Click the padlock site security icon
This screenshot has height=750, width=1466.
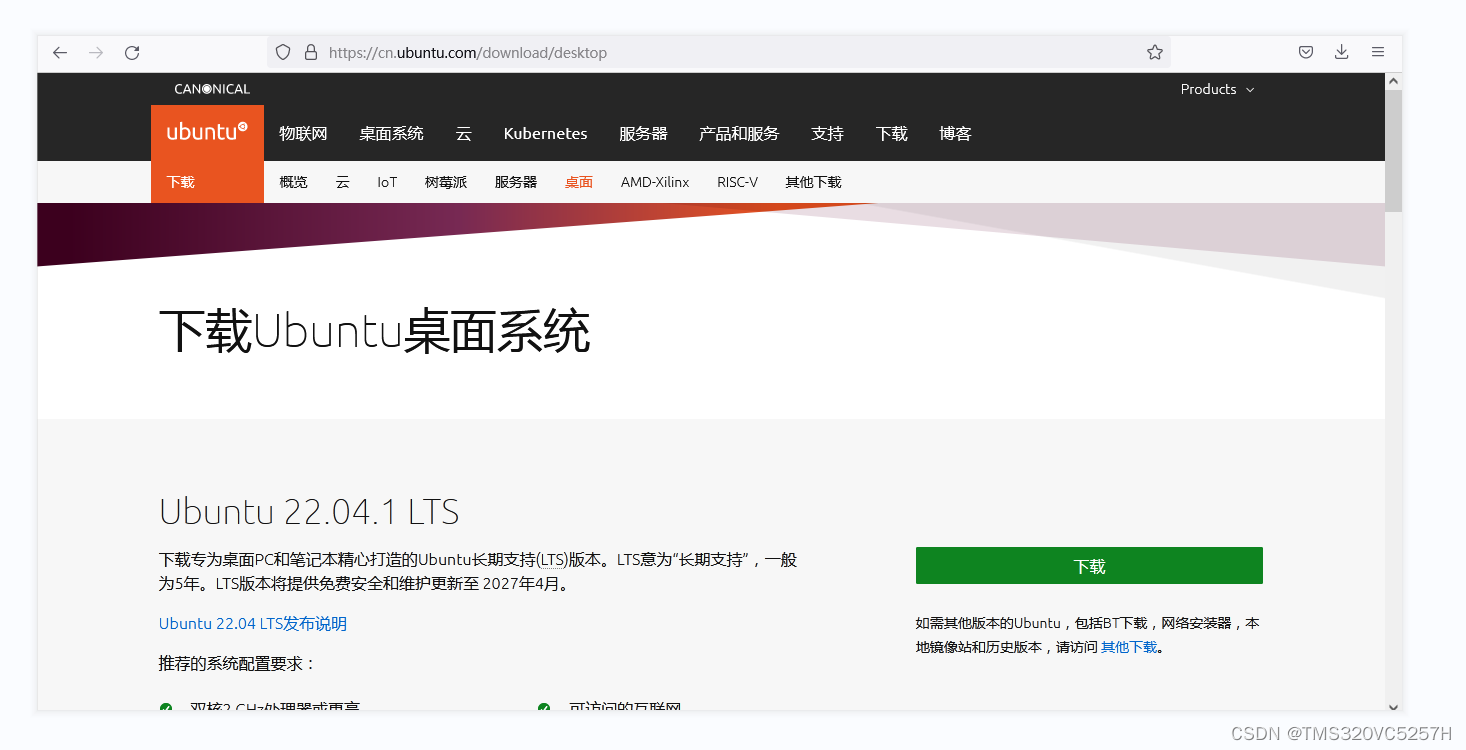pyautogui.click(x=311, y=52)
